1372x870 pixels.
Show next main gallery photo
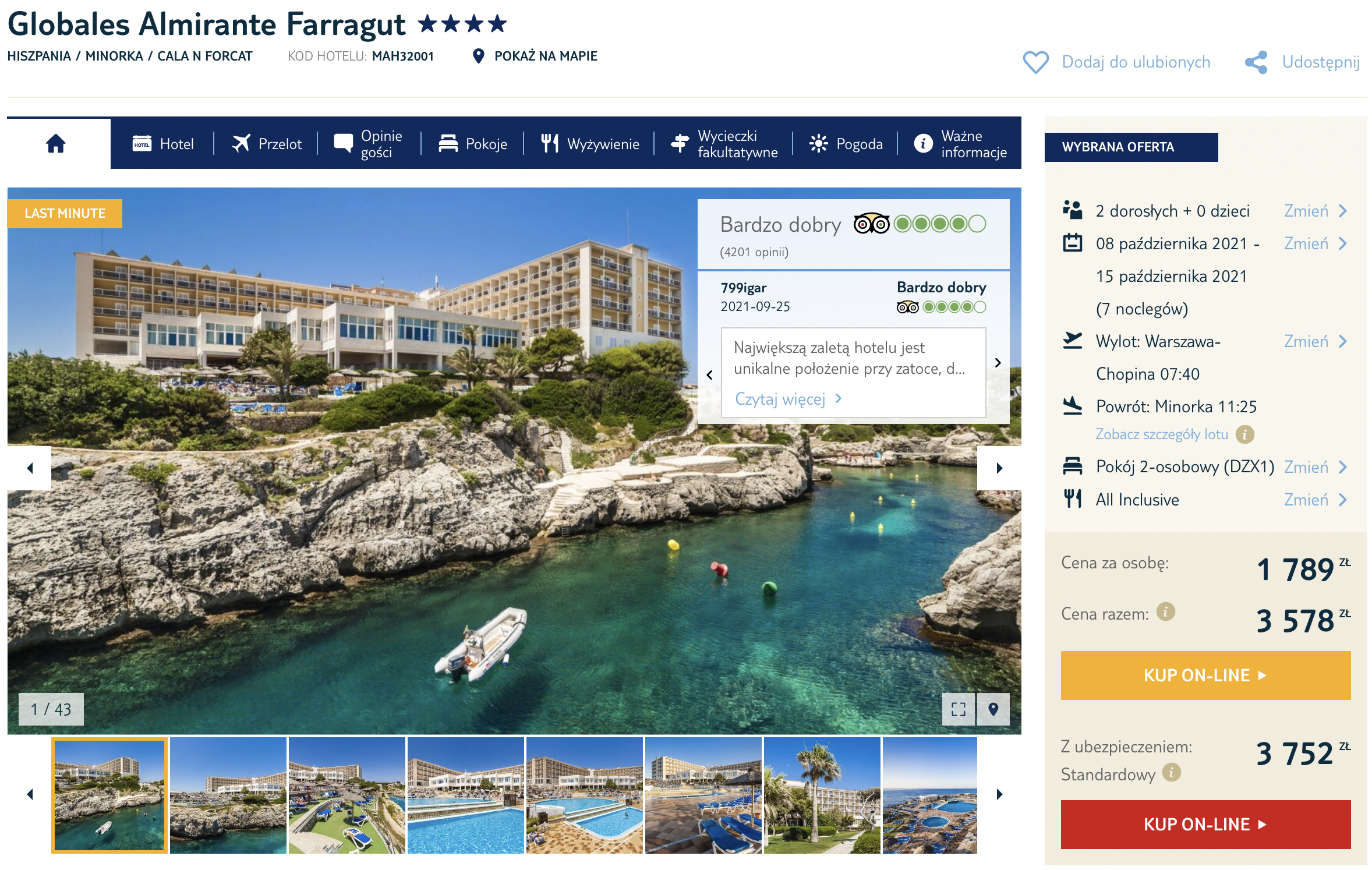999,468
